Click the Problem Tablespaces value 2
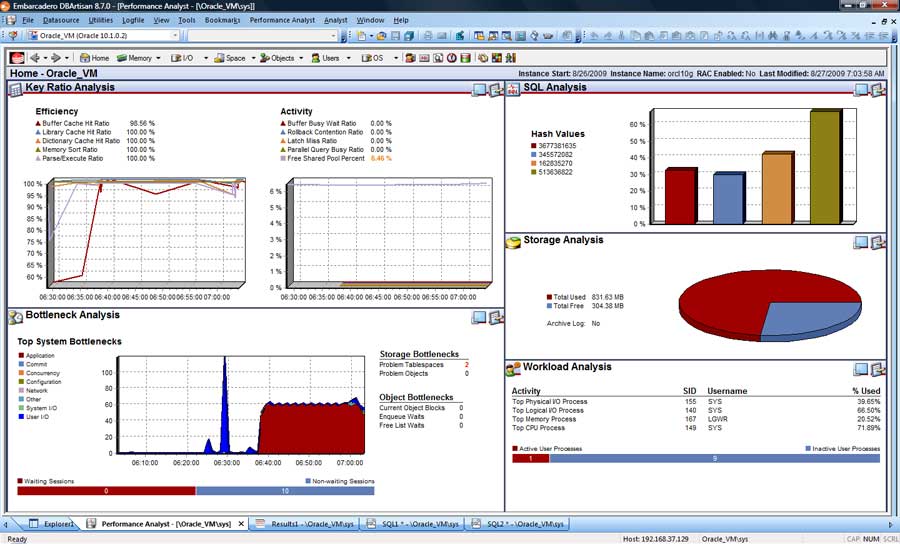 click(467, 365)
